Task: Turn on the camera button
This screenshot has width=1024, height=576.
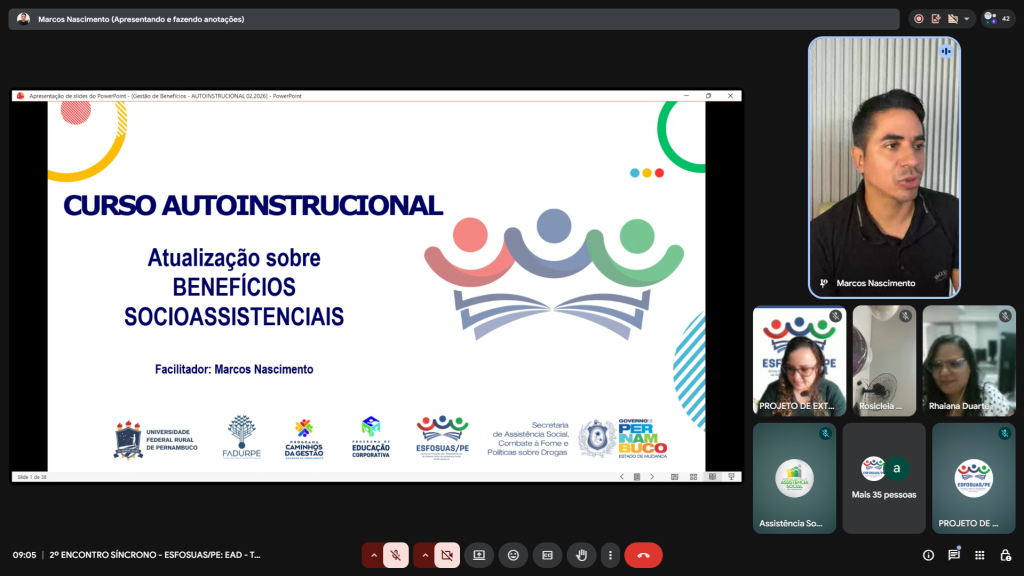Action: [447, 555]
